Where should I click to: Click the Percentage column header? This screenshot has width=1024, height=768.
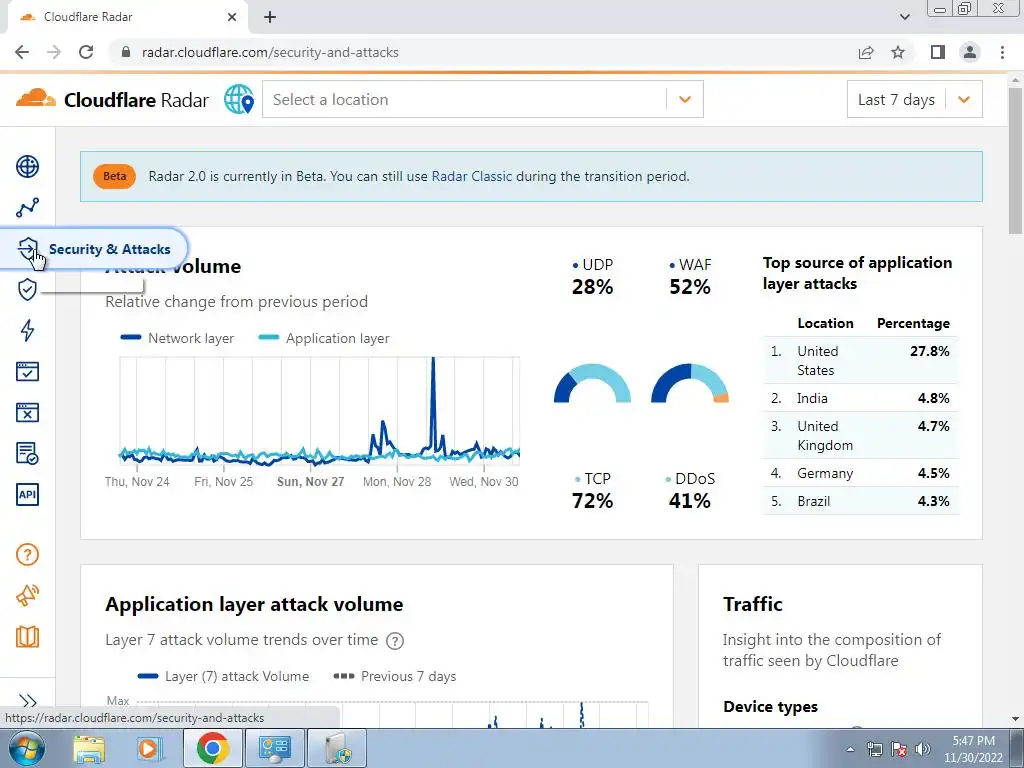tap(913, 323)
